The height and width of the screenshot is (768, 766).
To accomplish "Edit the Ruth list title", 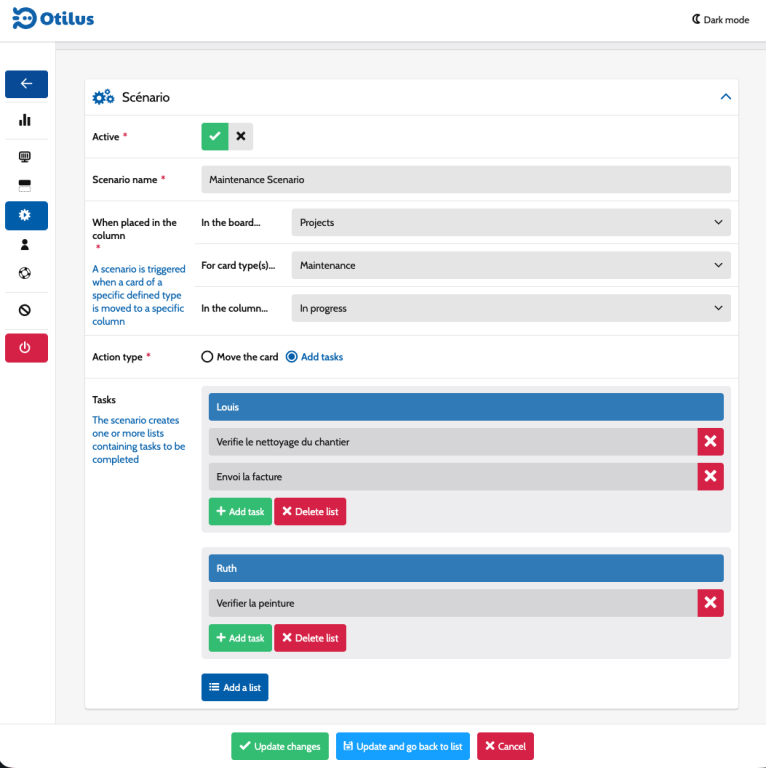I will [466, 568].
